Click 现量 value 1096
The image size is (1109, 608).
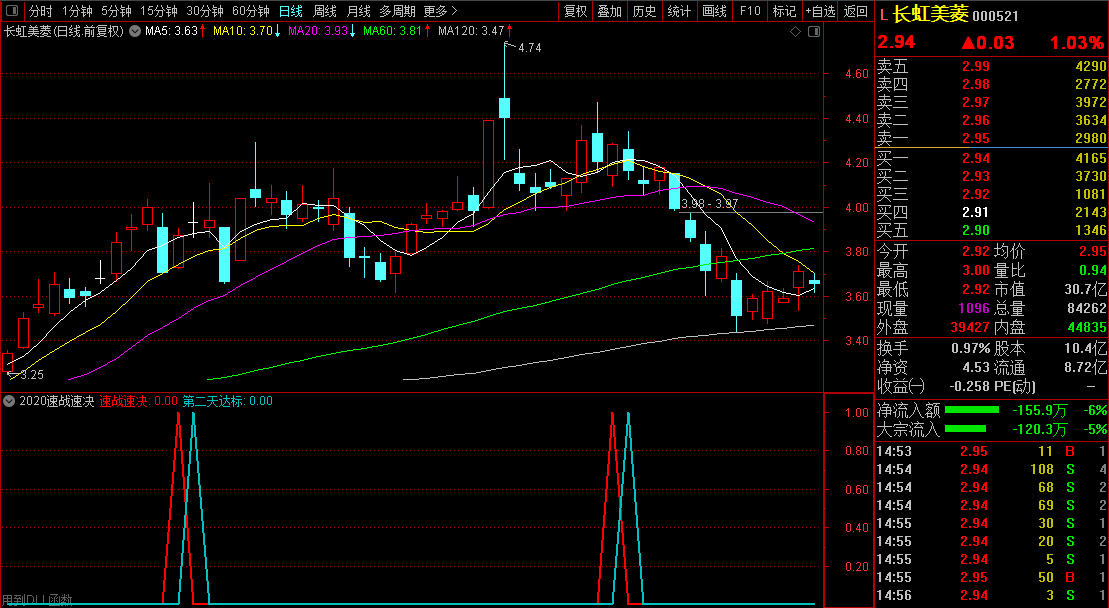tap(974, 309)
